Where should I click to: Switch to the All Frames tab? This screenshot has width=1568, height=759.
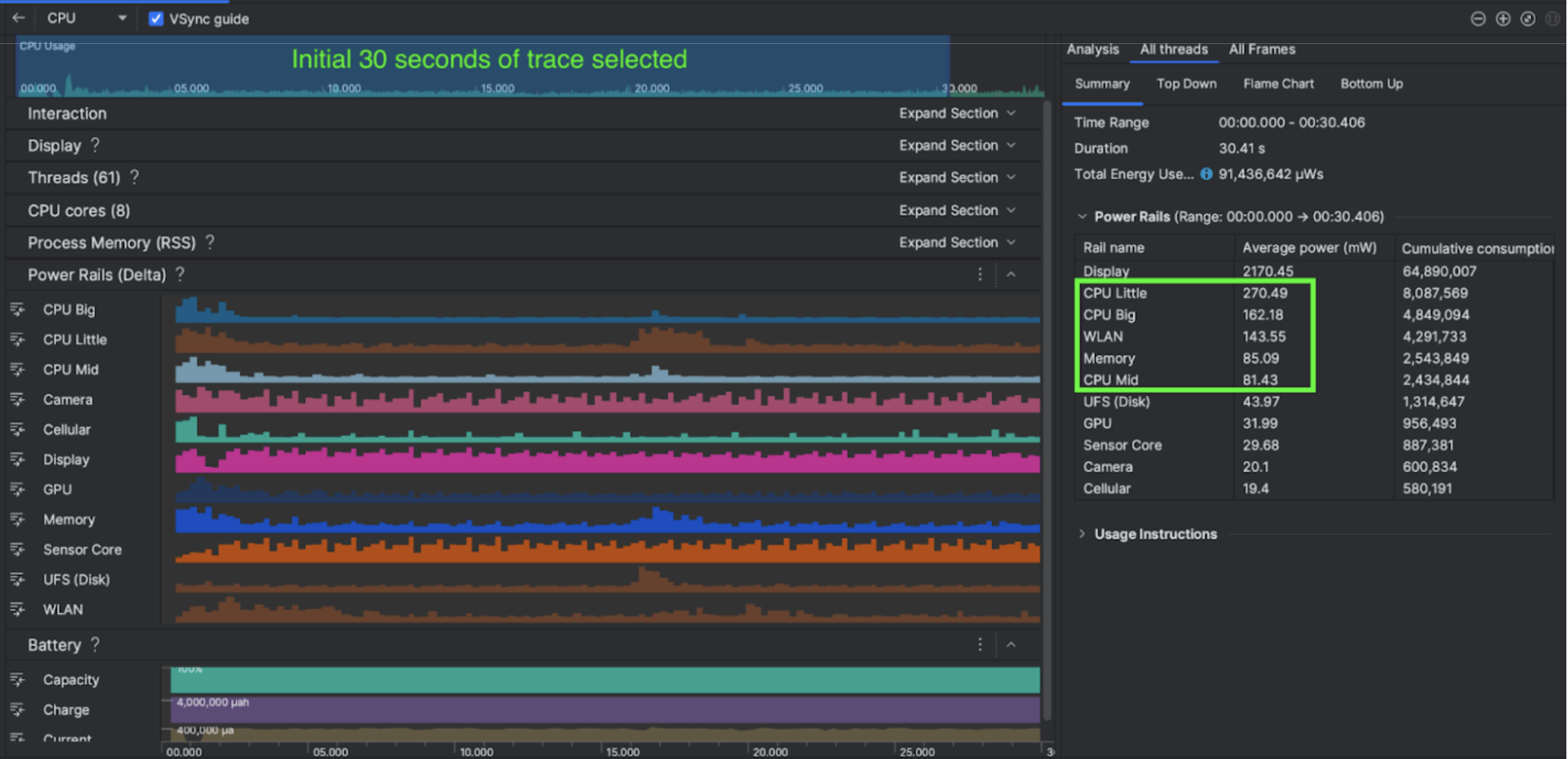coord(1261,50)
